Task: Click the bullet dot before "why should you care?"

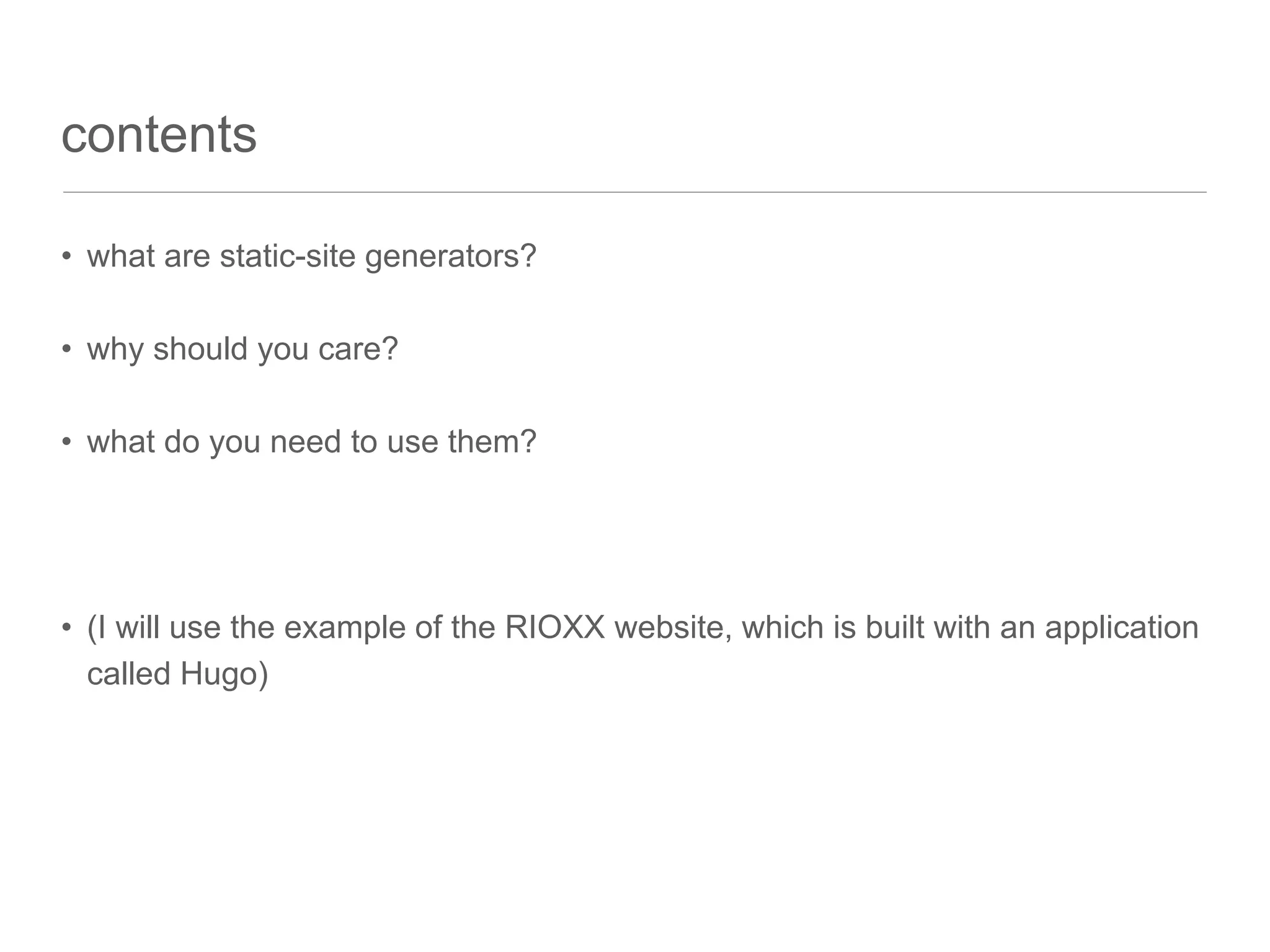Action: (x=67, y=350)
